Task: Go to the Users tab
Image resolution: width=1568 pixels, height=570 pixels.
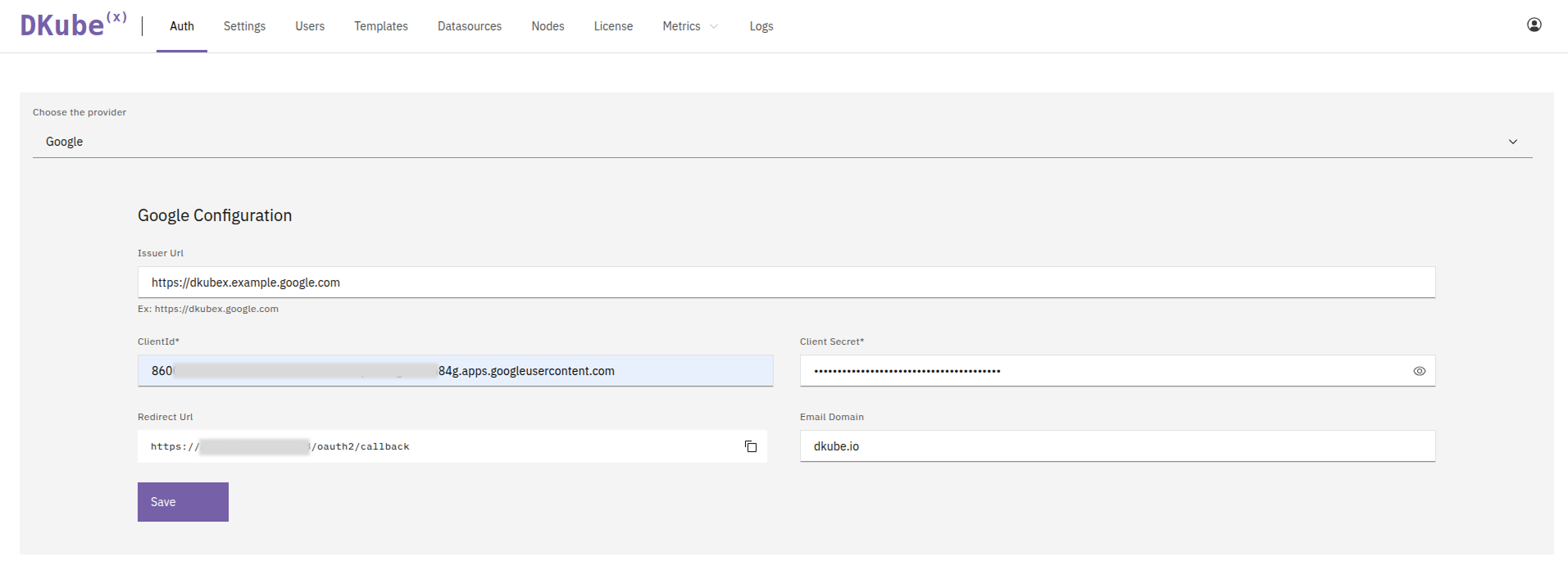Action: (310, 26)
